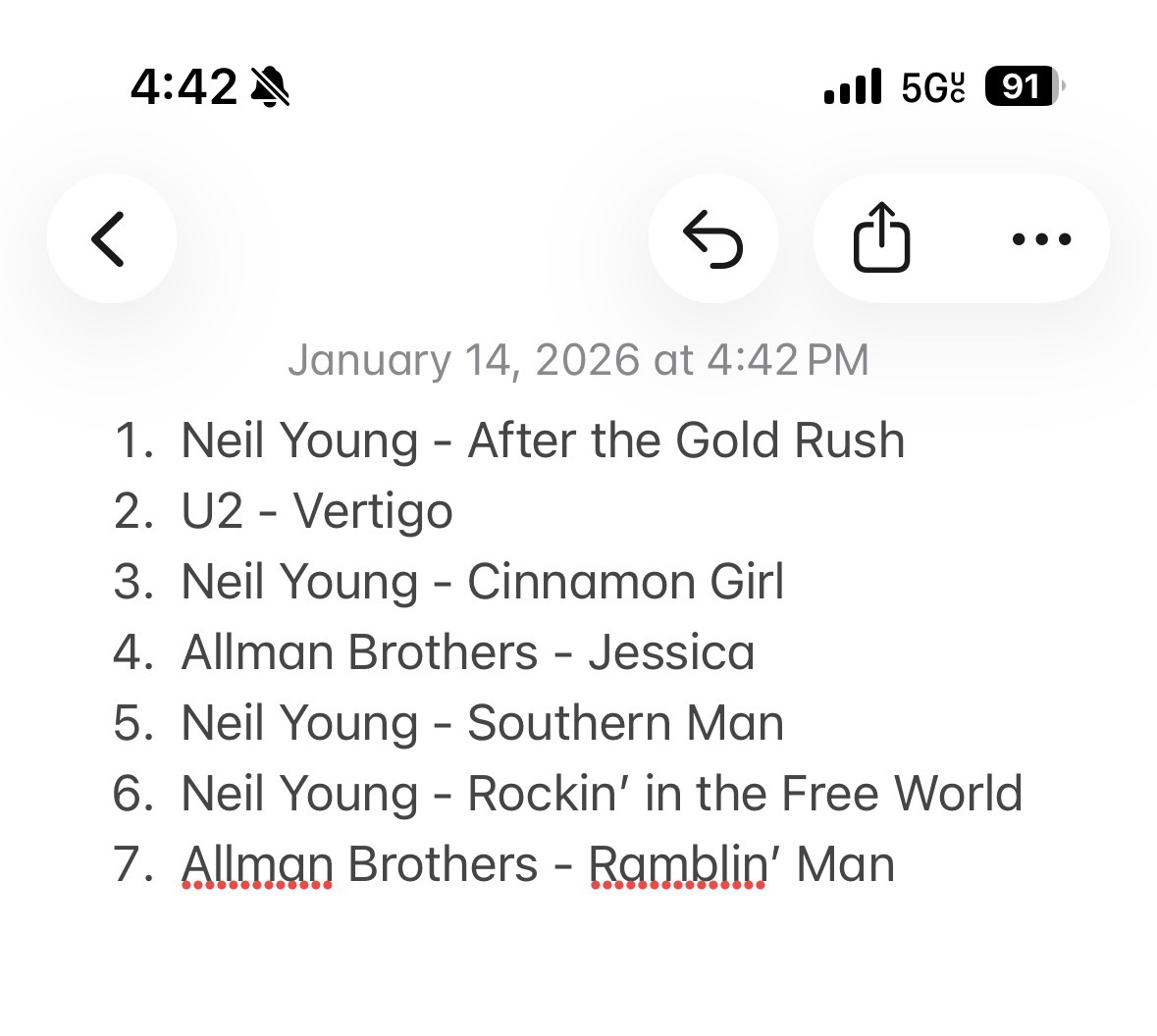Tap the silent mode bell icon
The height and width of the screenshot is (1036, 1157).
[x=270, y=87]
